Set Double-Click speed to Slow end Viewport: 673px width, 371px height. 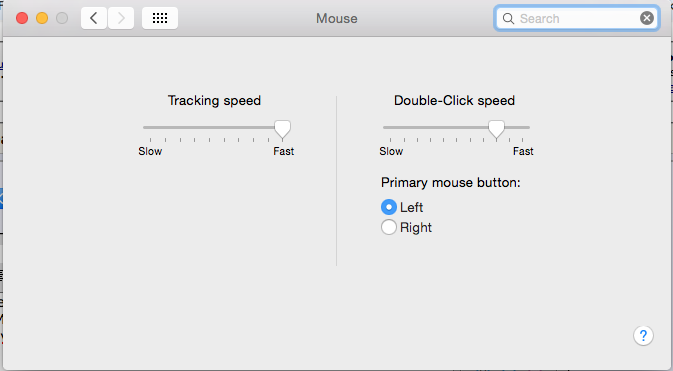390,128
